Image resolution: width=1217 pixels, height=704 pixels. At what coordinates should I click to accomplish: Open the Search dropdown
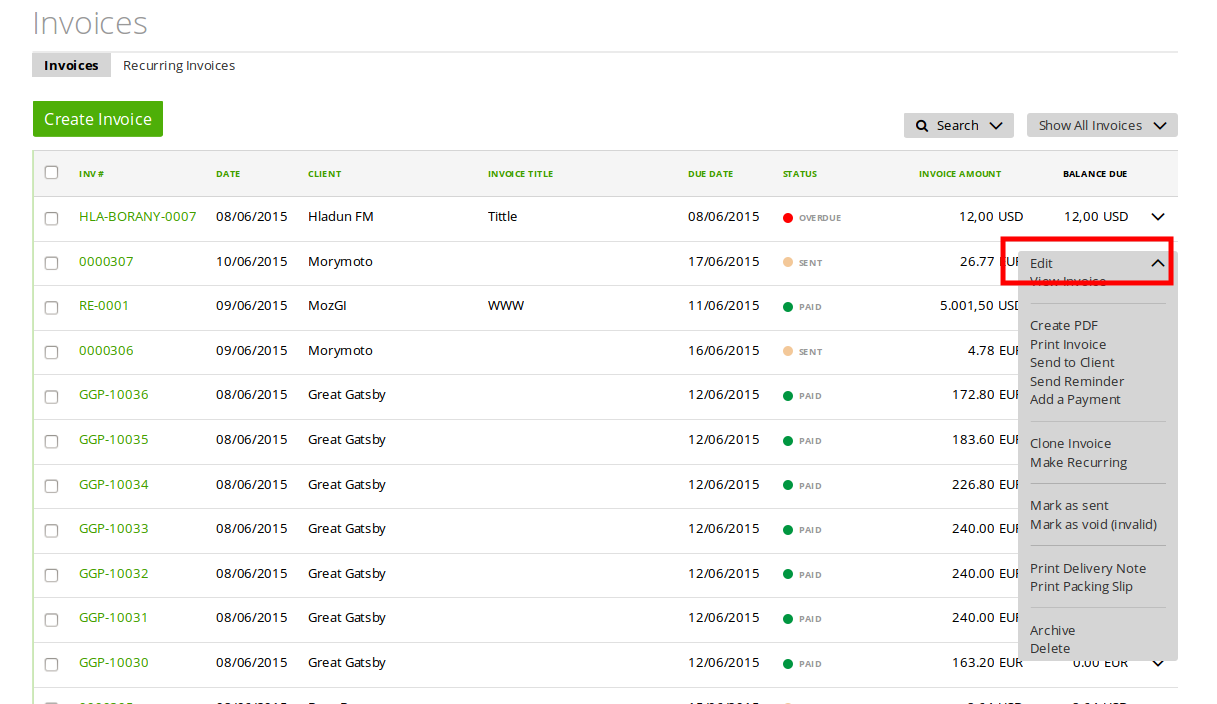[x=959, y=125]
